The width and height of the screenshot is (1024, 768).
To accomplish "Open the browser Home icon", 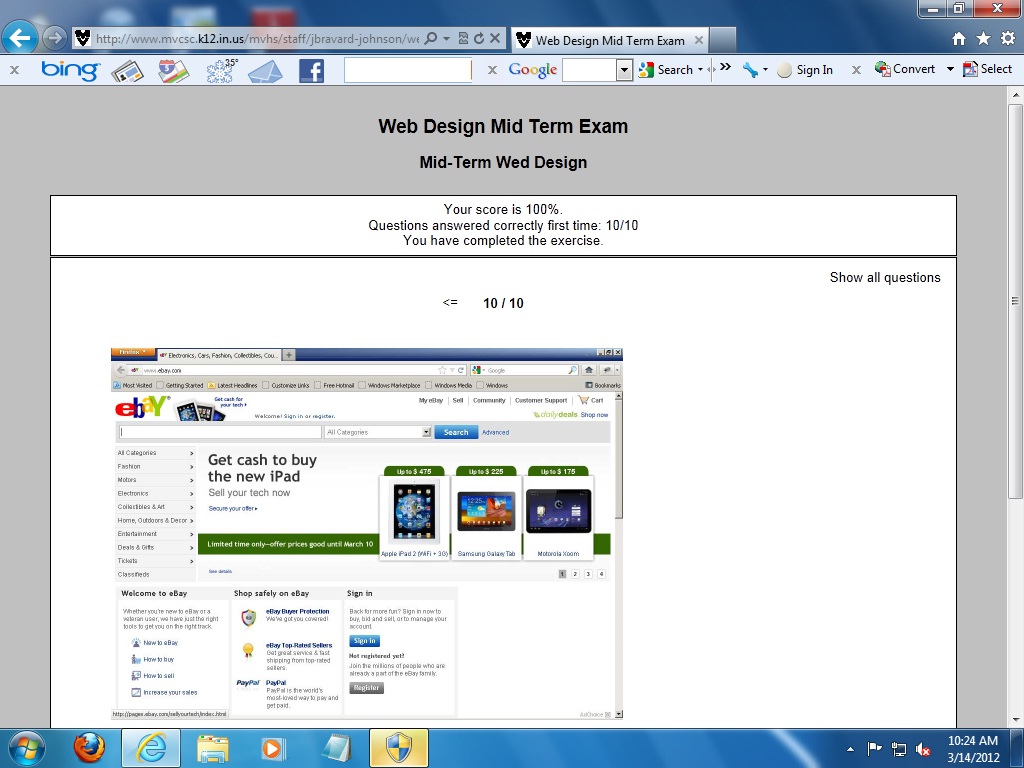I will pyautogui.click(x=959, y=39).
